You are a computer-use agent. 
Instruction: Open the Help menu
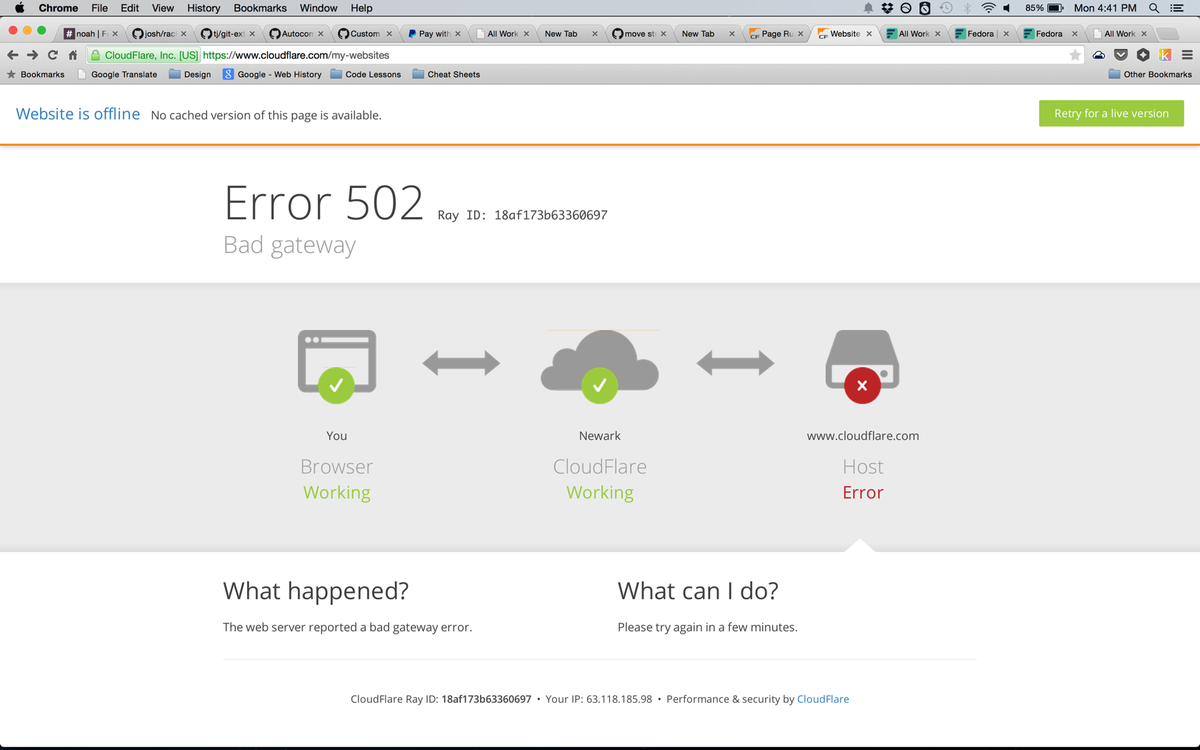361,8
